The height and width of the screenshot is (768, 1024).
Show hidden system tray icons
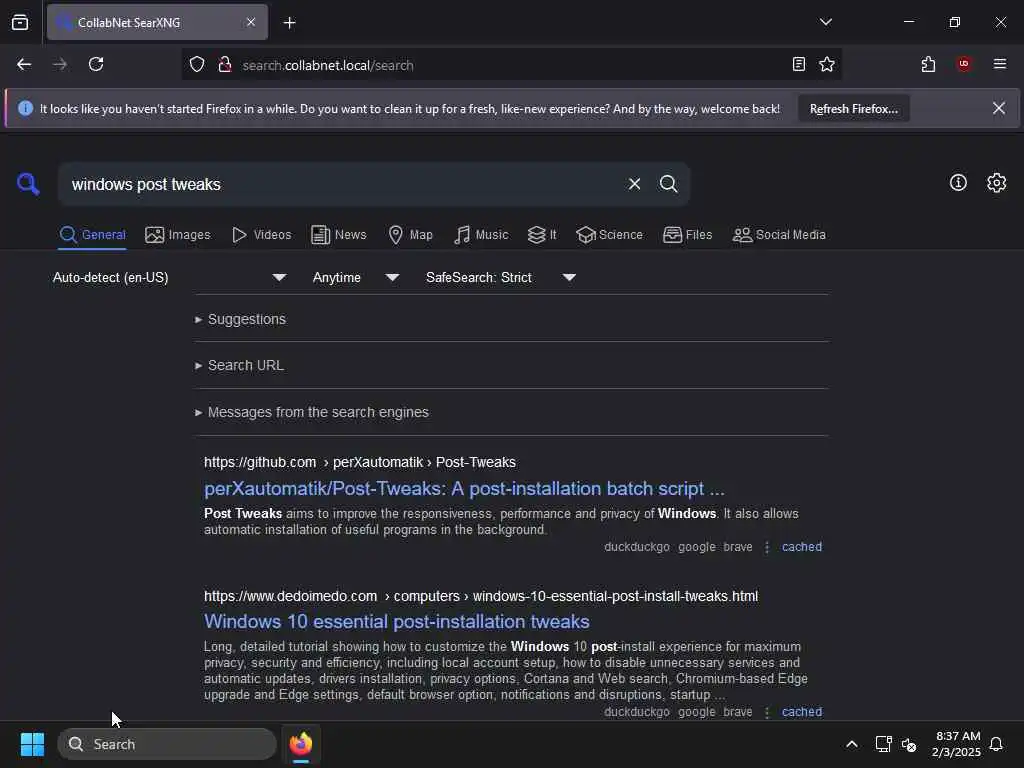click(852, 744)
